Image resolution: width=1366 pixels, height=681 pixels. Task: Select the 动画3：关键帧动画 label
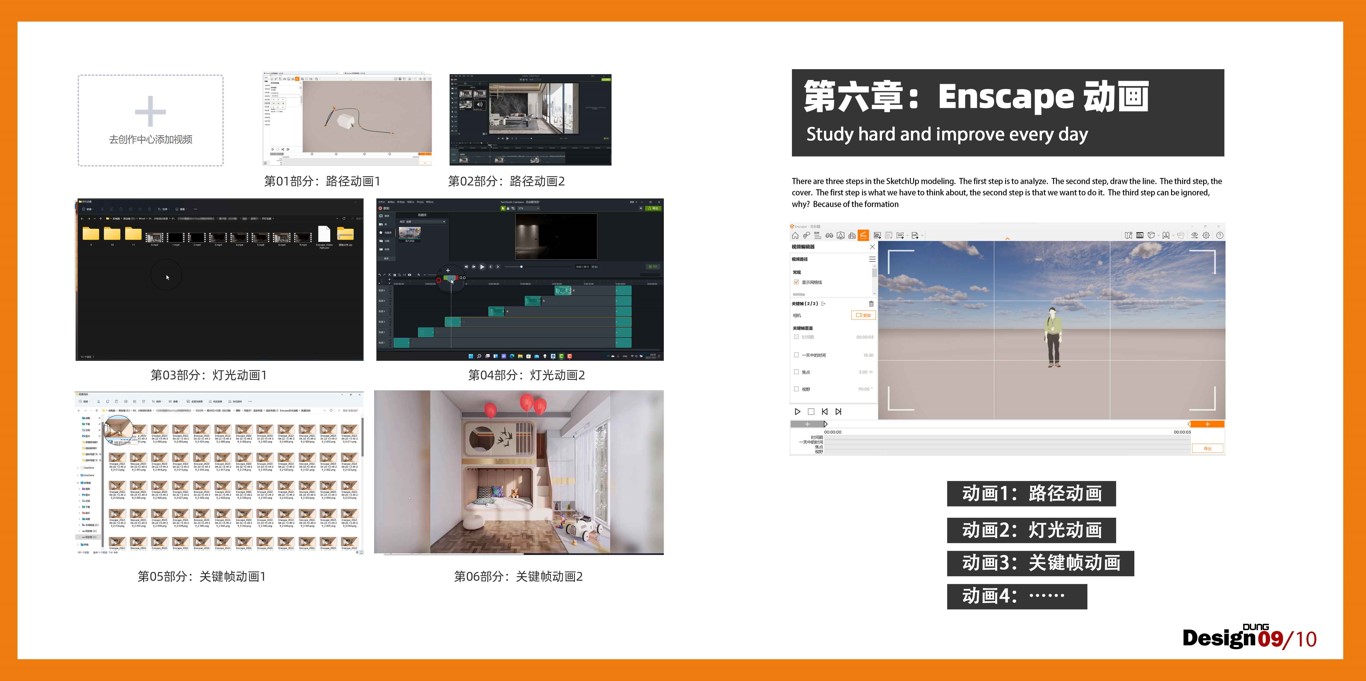[x=1040, y=563]
